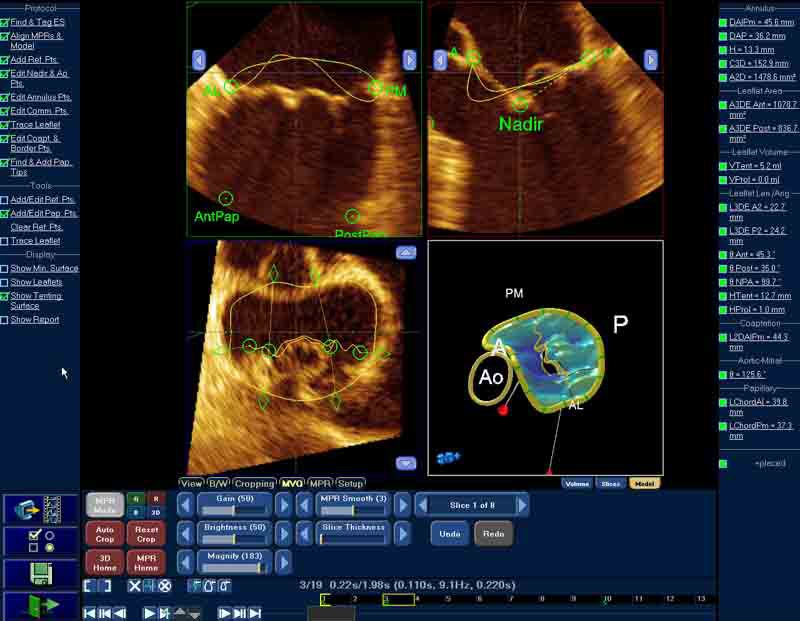Increase Gain with the right arrow
The height and width of the screenshot is (621, 800).
(283, 505)
